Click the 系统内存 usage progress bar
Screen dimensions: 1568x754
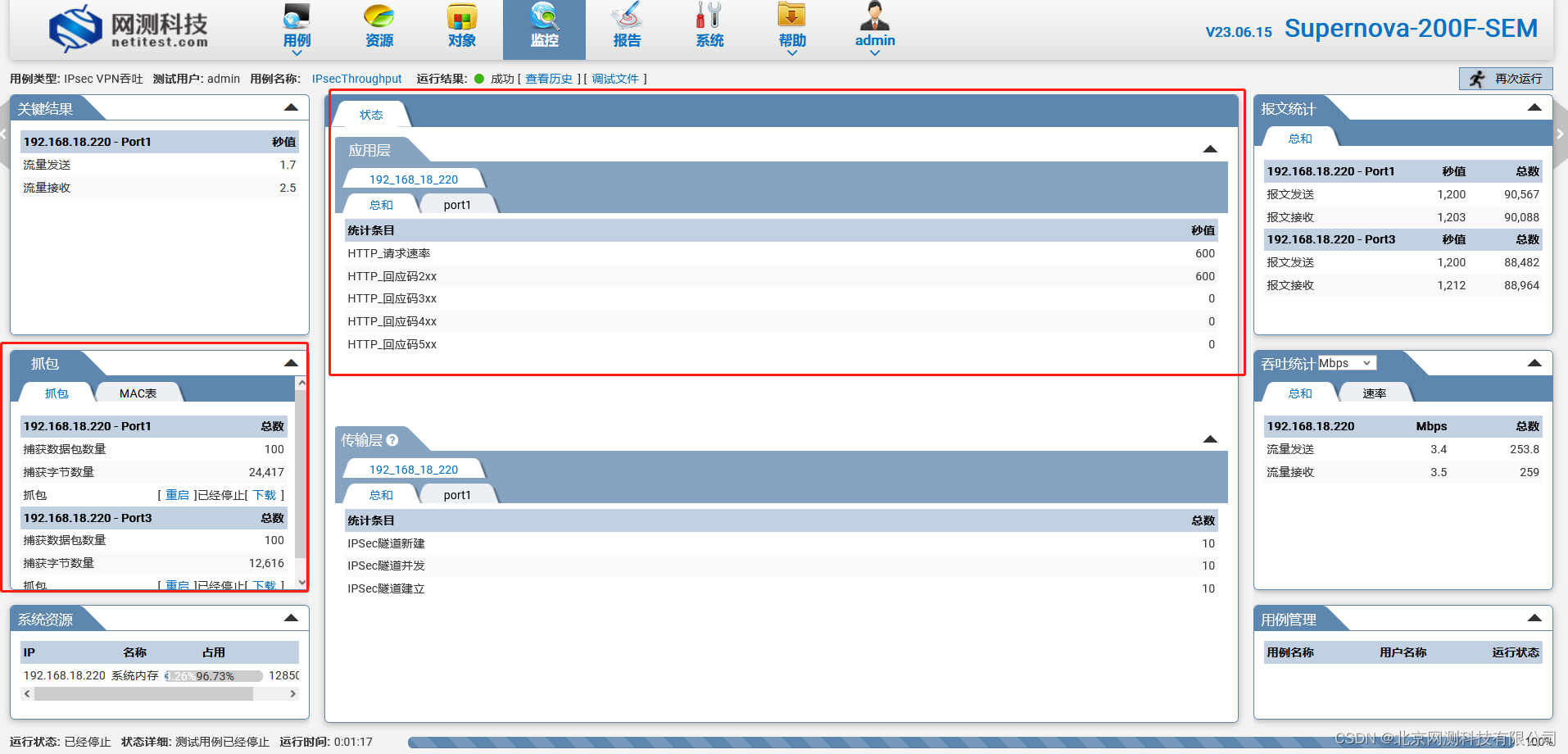(x=214, y=676)
